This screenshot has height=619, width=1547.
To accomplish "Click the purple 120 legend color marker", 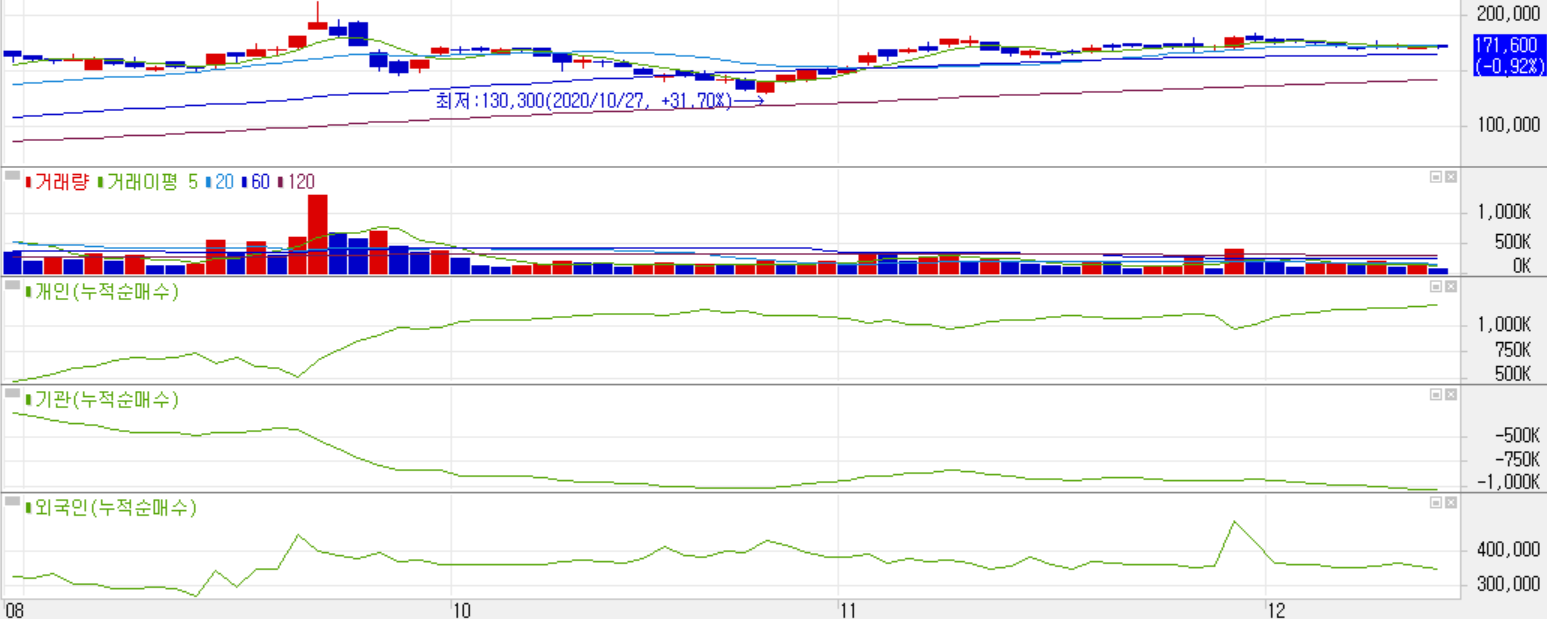I will point(280,182).
